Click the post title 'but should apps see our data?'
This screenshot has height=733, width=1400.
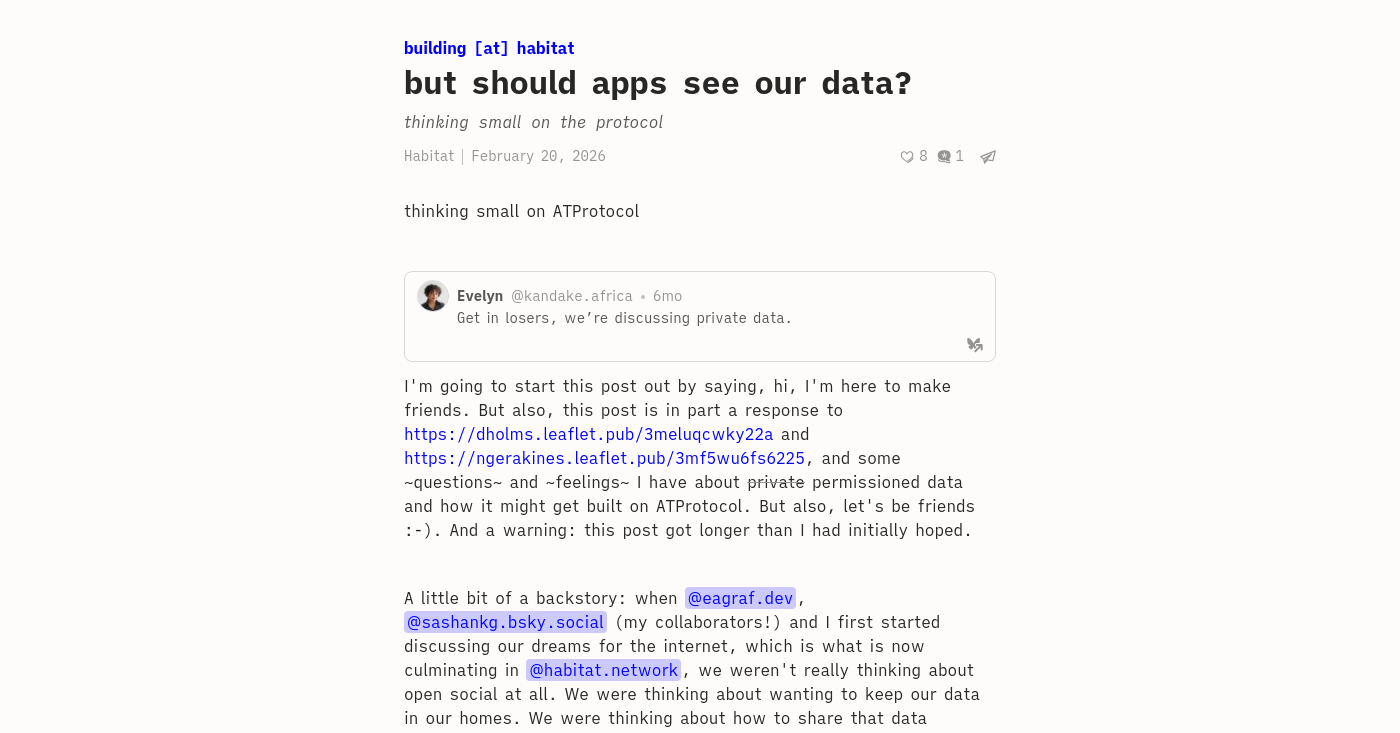pyautogui.click(x=658, y=83)
